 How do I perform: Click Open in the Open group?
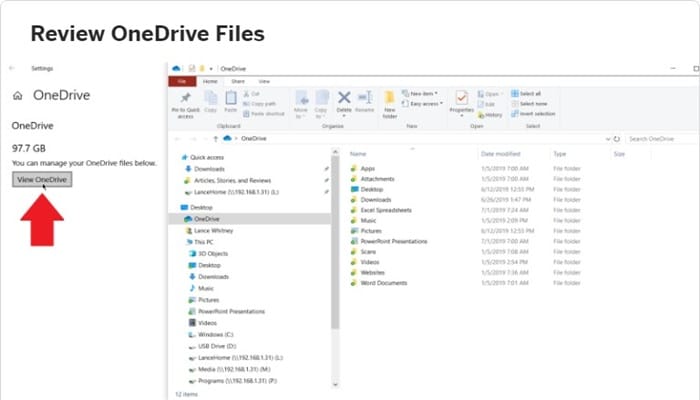490,94
